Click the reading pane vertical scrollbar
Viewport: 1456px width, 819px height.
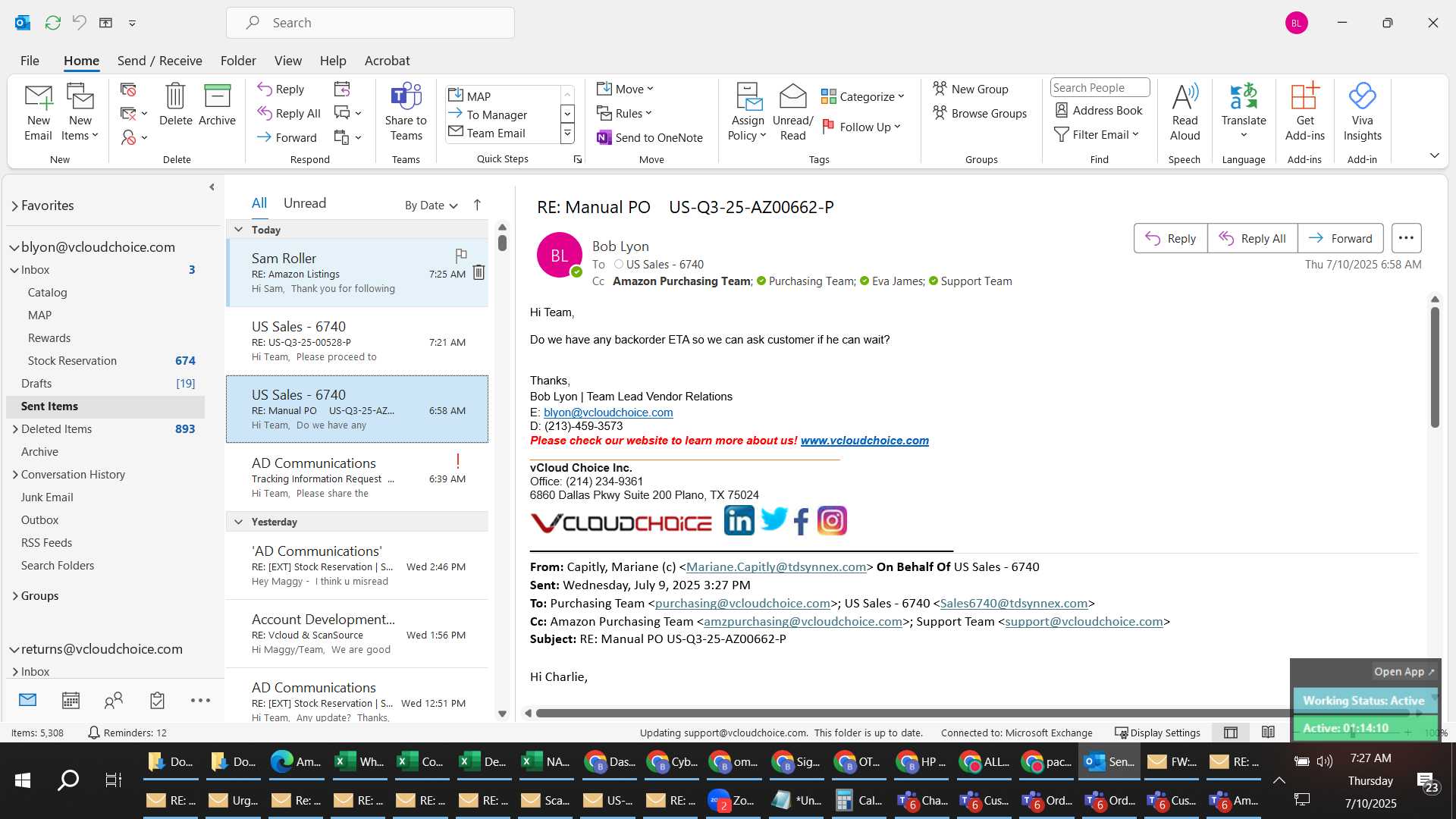tap(1434, 367)
